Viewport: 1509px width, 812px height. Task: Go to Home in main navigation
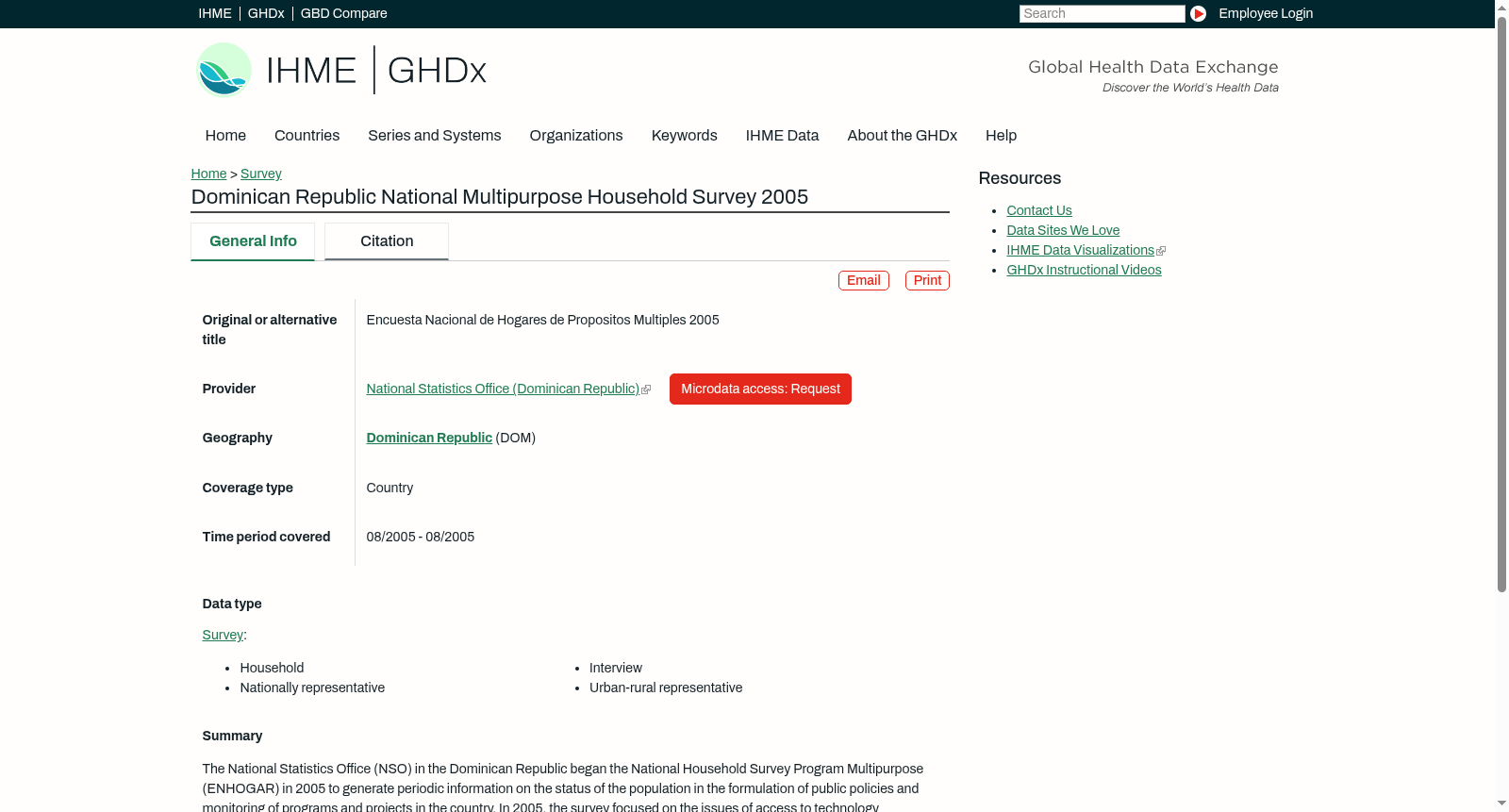pos(225,136)
